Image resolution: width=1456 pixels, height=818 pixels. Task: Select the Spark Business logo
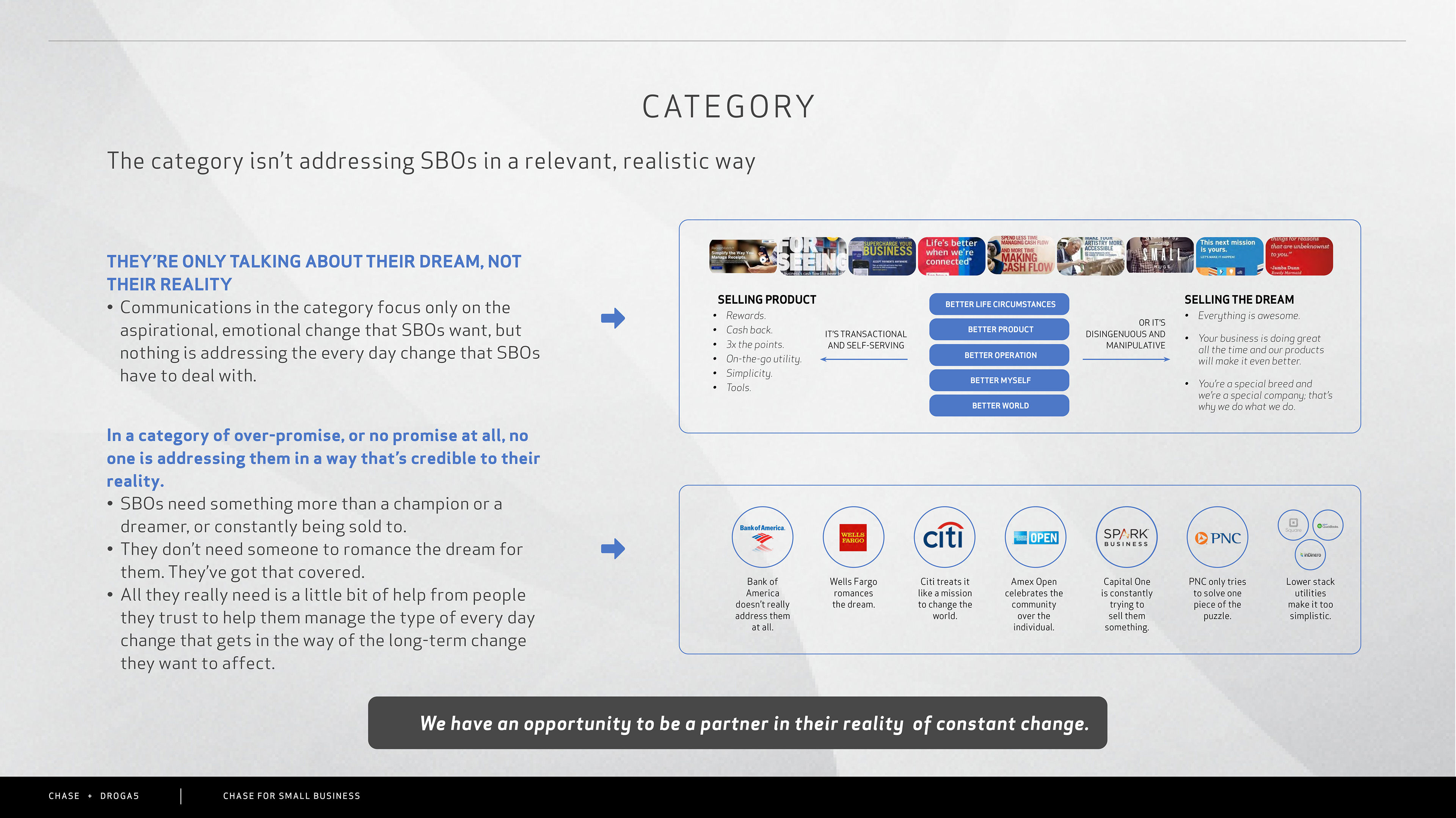1126,537
